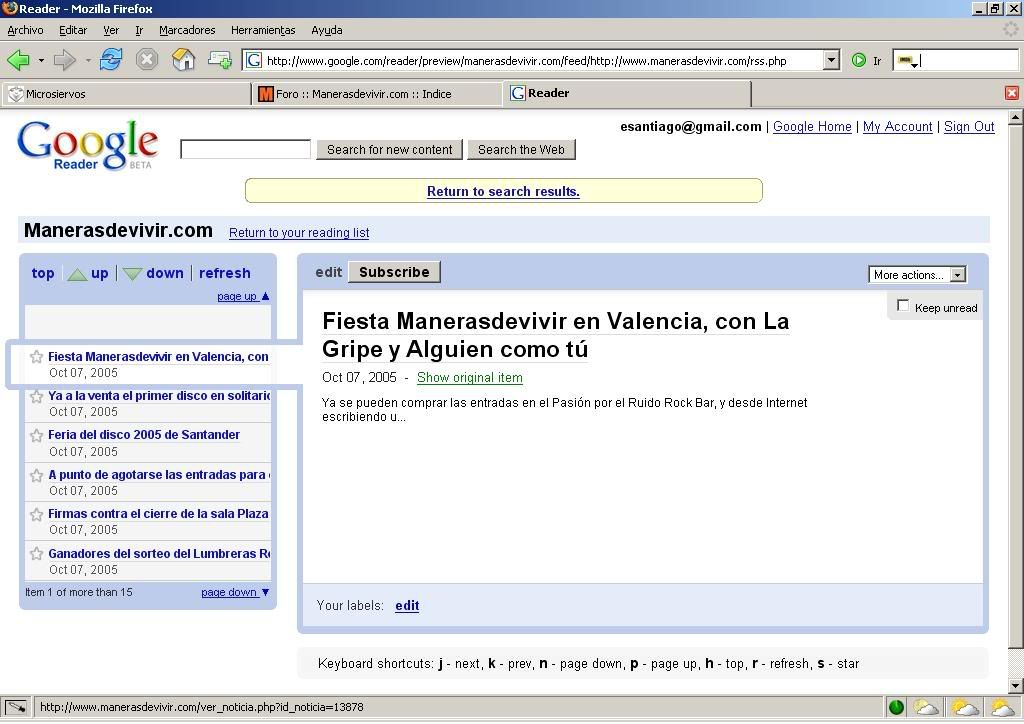This screenshot has height=724, width=1024.
Task: Star the Fiesta Manerasdevivir en Valencia item
Action: pyautogui.click(x=37, y=356)
